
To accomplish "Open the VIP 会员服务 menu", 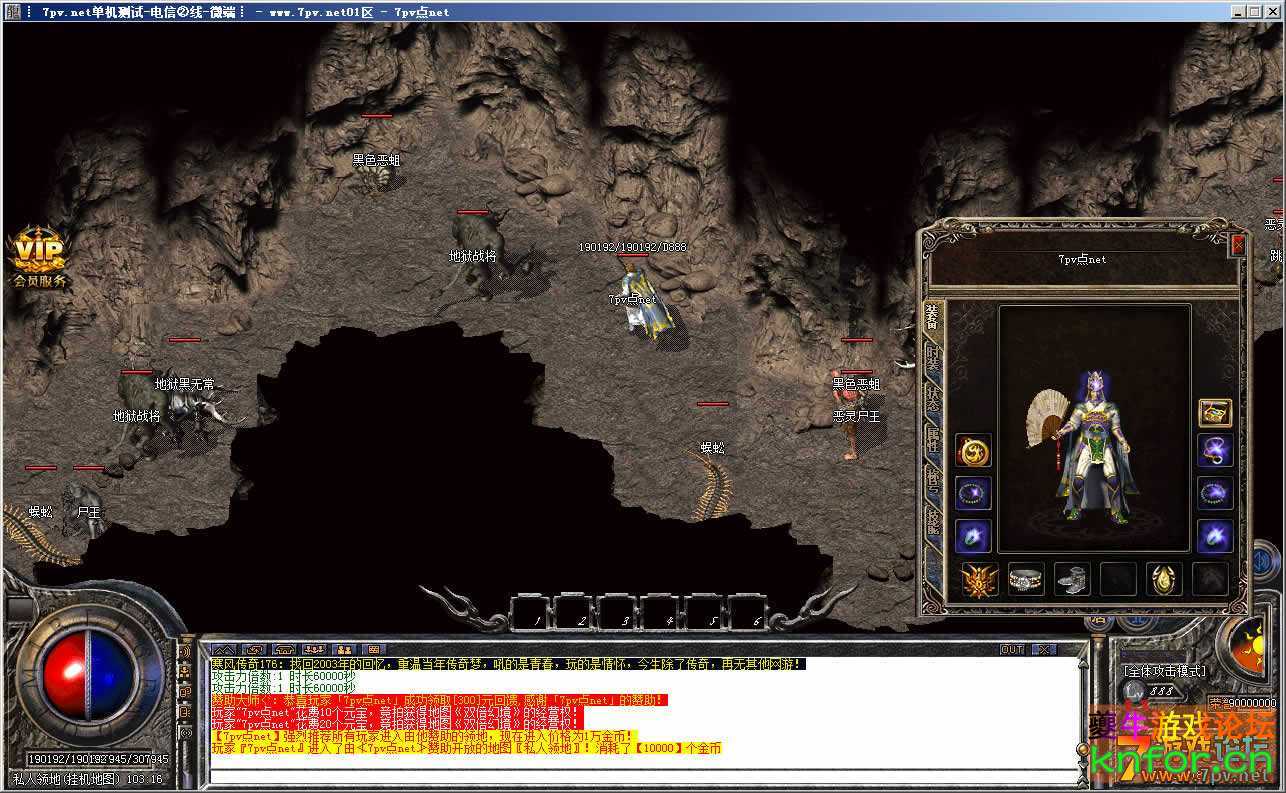I will click(39, 258).
